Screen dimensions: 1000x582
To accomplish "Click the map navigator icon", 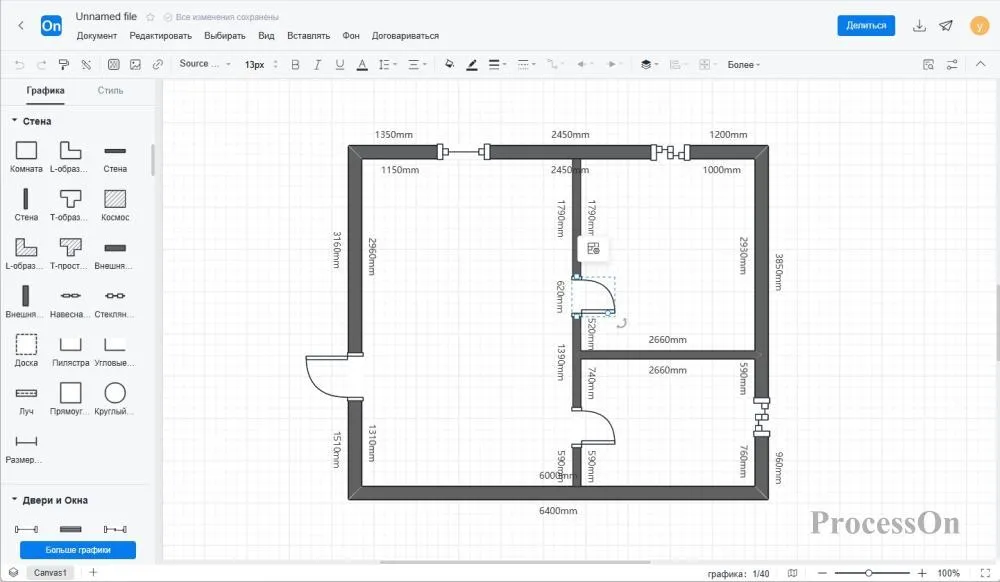I will click(792, 573).
